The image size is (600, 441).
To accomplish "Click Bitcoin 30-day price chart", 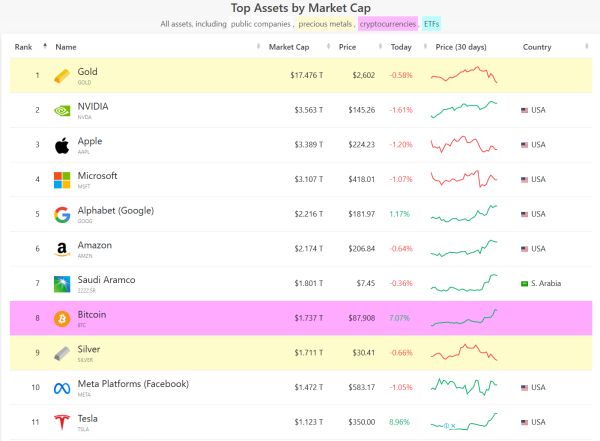I will click(464, 317).
